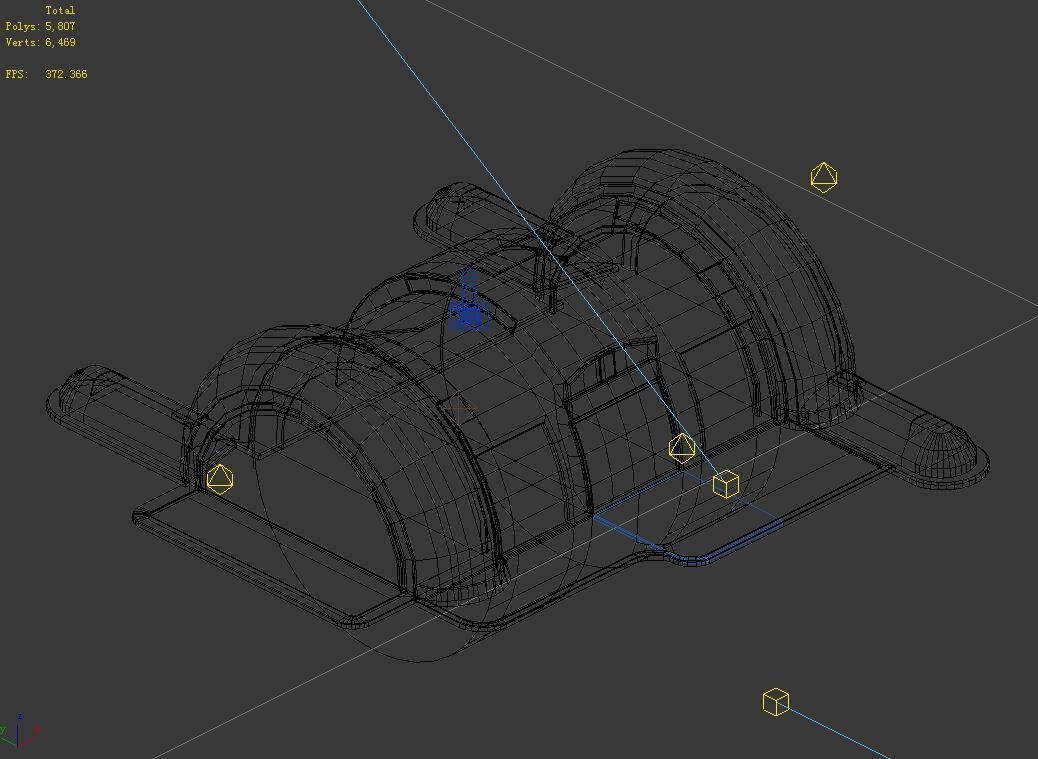Select the yellow light helper above the model's right dome
The height and width of the screenshot is (759, 1038).
coord(824,177)
